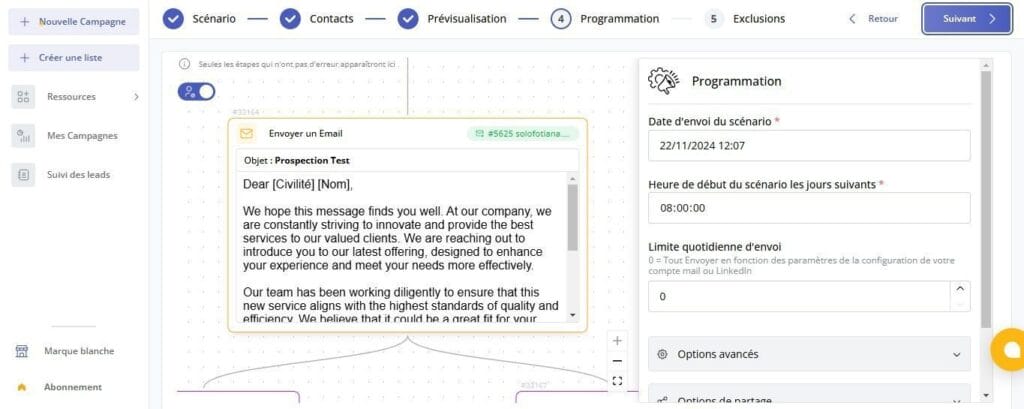
Task: Expand the Options de partage section
Action: click(x=809, y=398)
